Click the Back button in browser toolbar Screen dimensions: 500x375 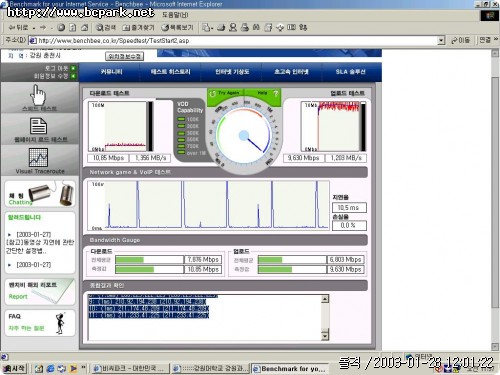tap(18, 28)
